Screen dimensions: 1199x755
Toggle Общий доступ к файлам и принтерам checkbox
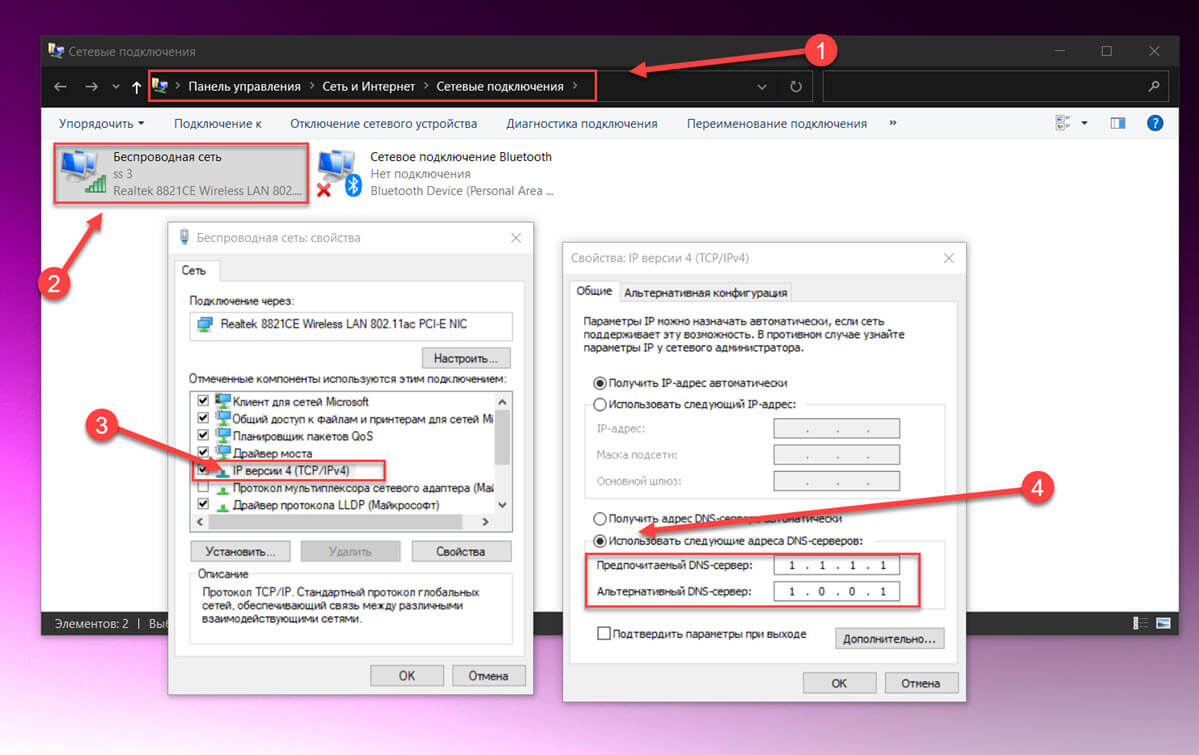pyautogui.click(x=203, y=418)
